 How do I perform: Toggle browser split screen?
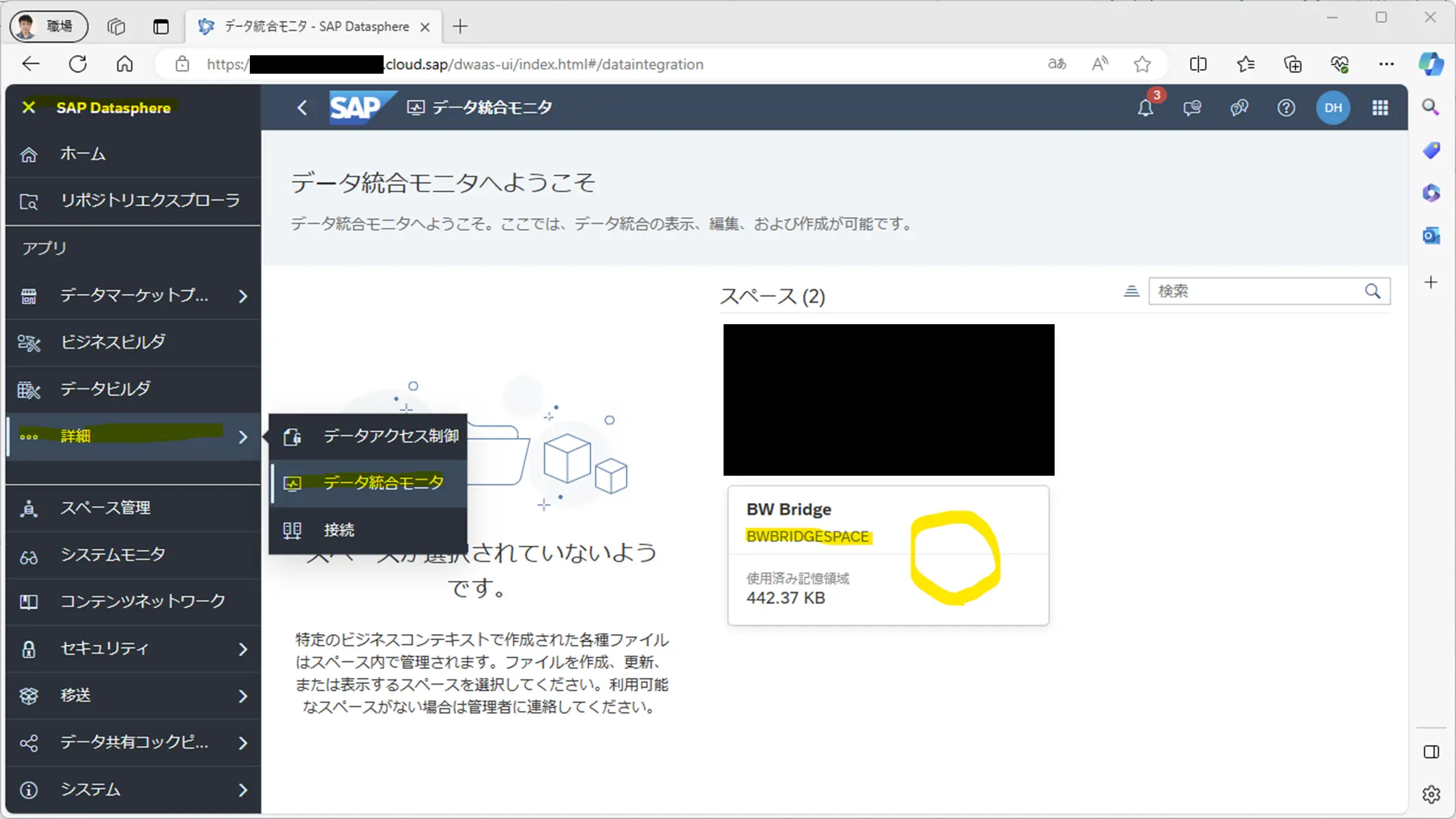click(1198, 64)
